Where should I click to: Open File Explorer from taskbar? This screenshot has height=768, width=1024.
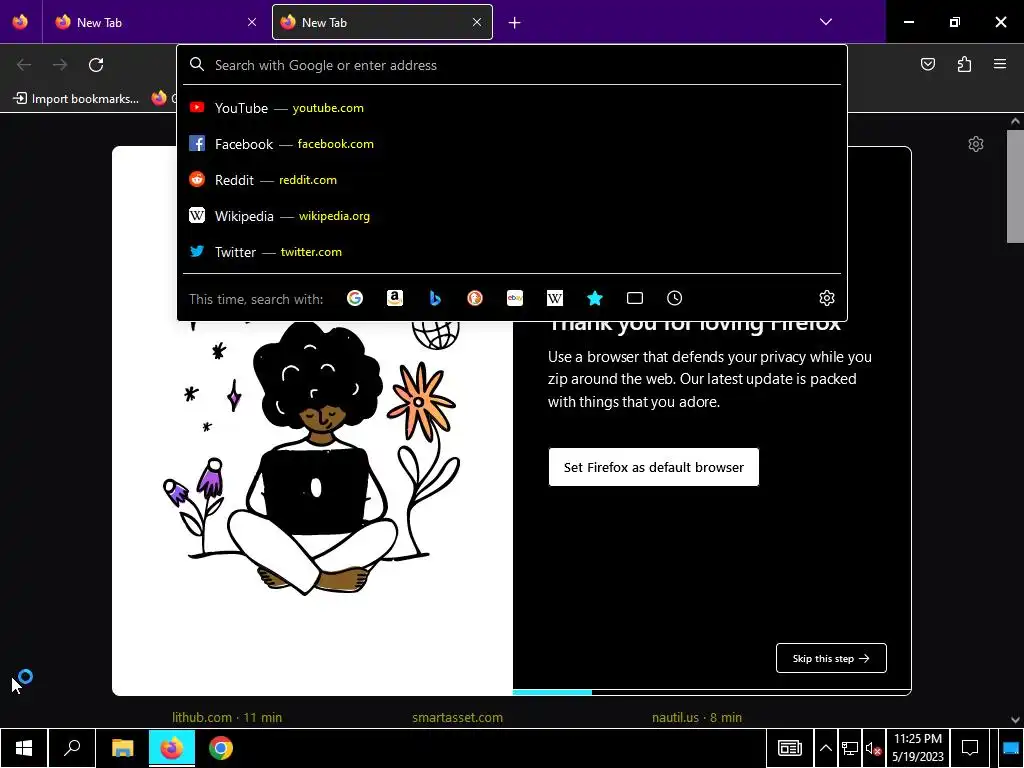pyautogui.click(x=122, y=748)
